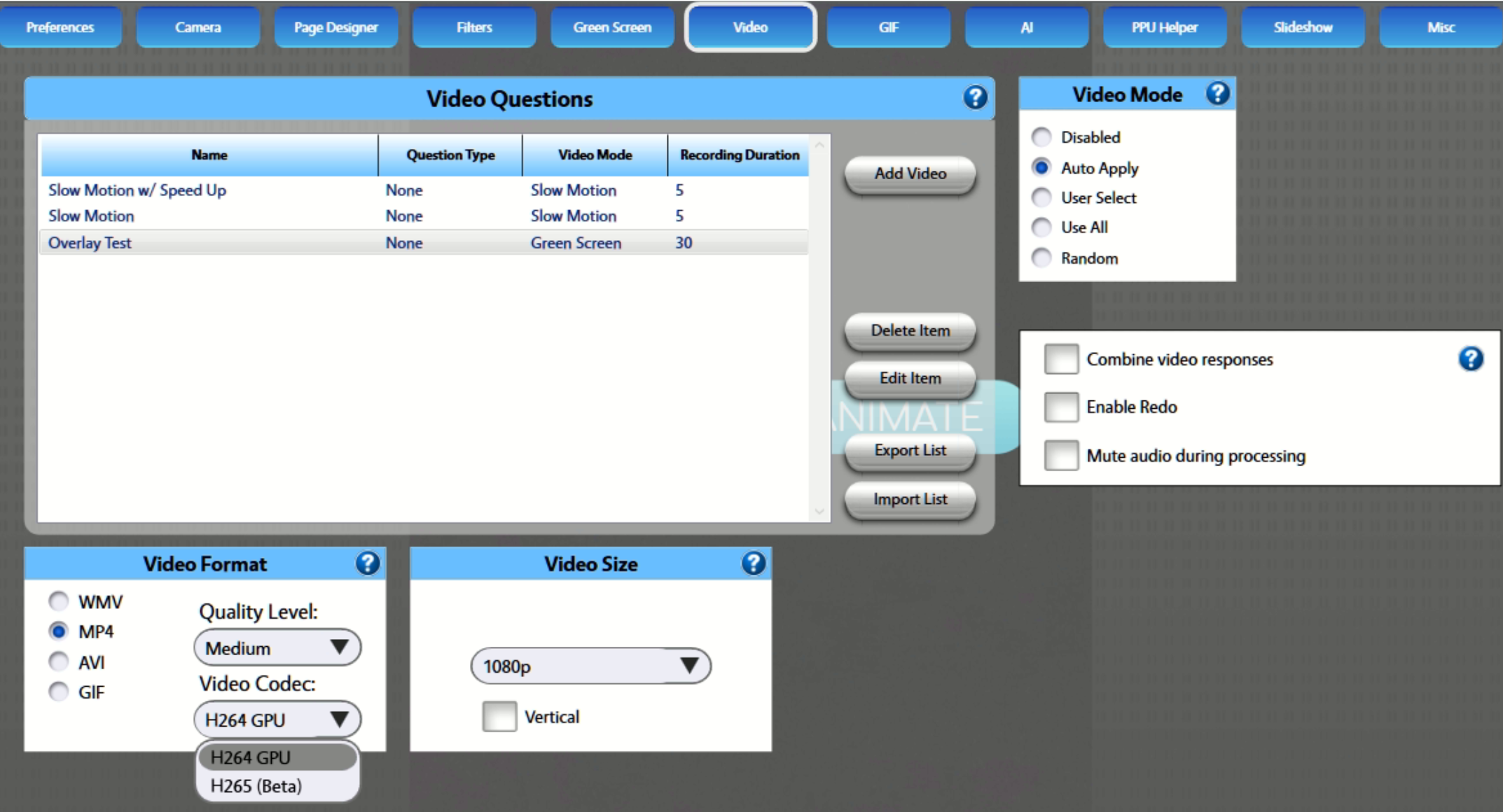Open Video Size help icon
The height and width of the screenshot is (812, 1503).
click(753, 563)
